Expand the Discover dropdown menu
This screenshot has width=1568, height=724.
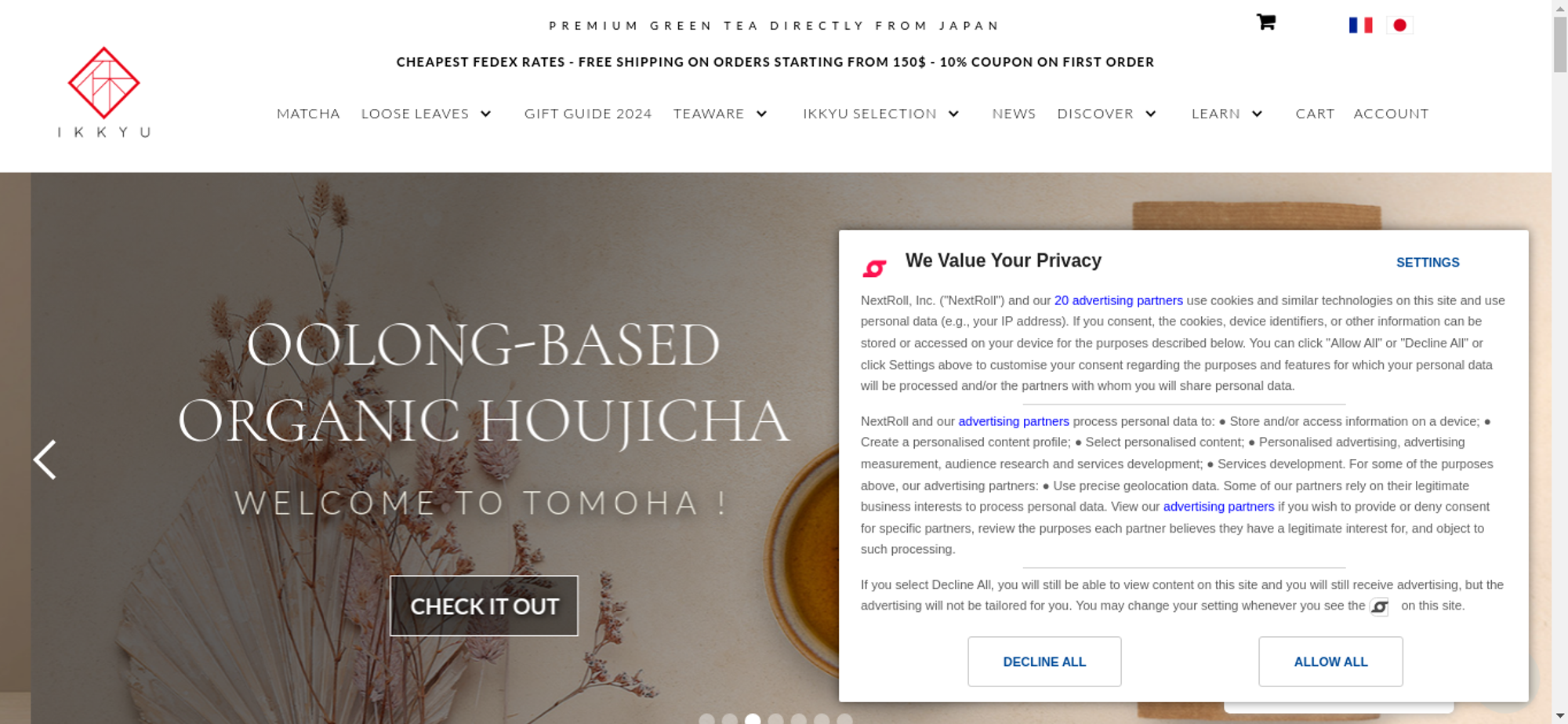coord(1107,114)
